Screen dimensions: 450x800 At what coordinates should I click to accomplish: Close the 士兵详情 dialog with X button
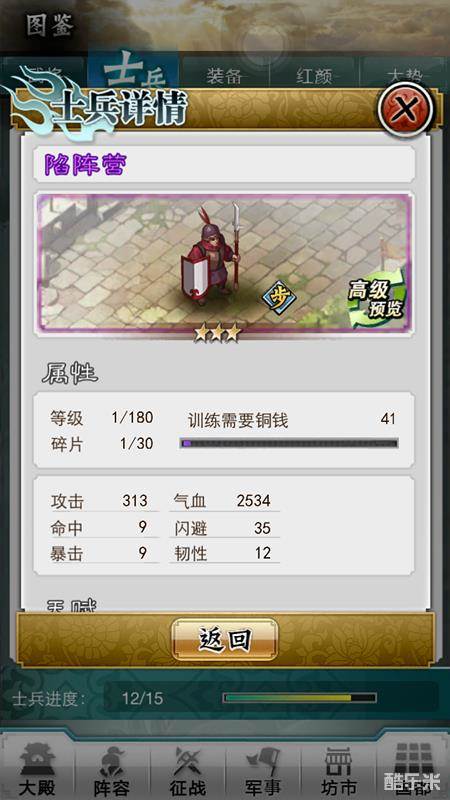(x=406, y=109)
